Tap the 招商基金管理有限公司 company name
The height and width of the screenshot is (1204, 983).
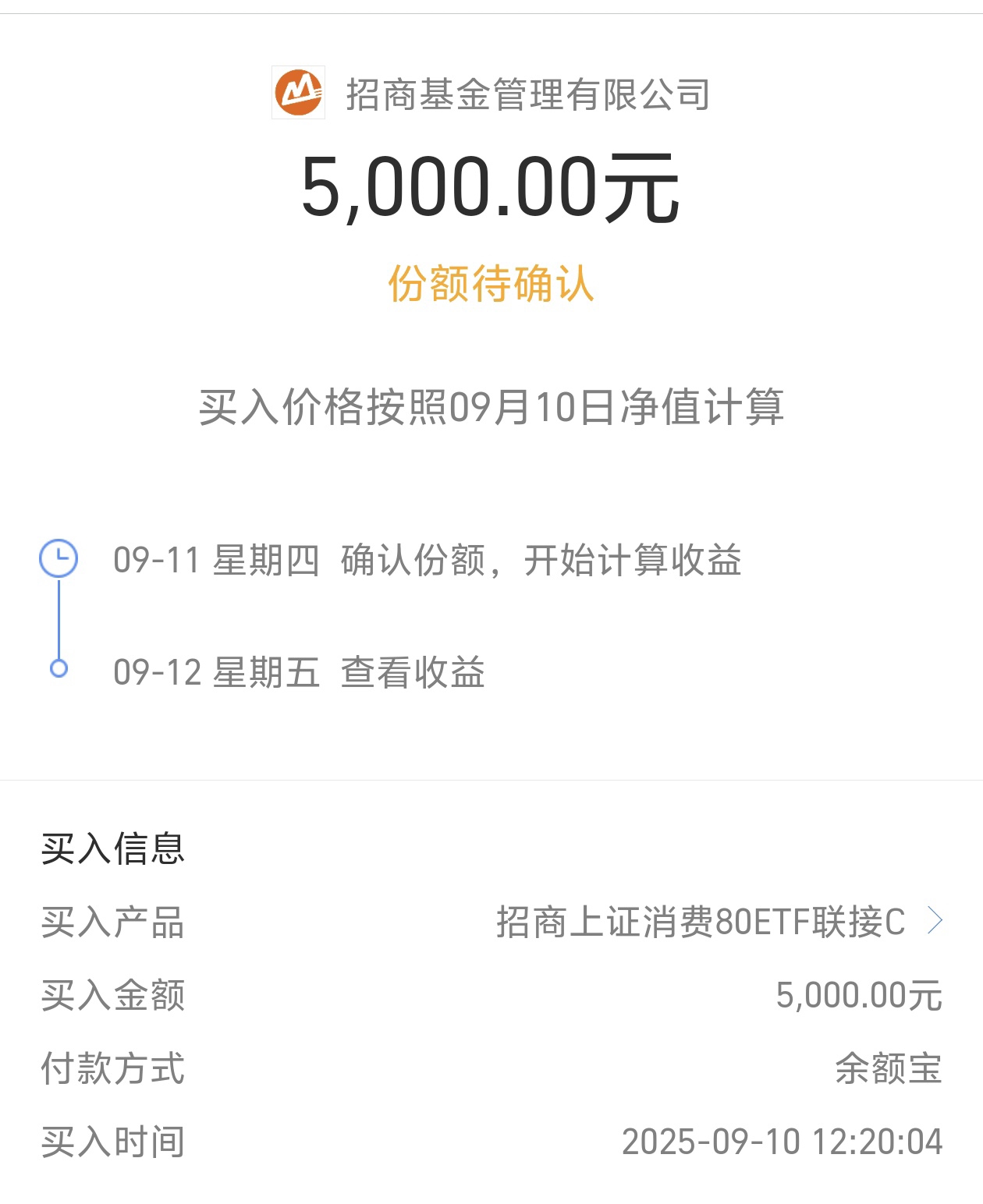pyautogui.click(x=528, y=94)
